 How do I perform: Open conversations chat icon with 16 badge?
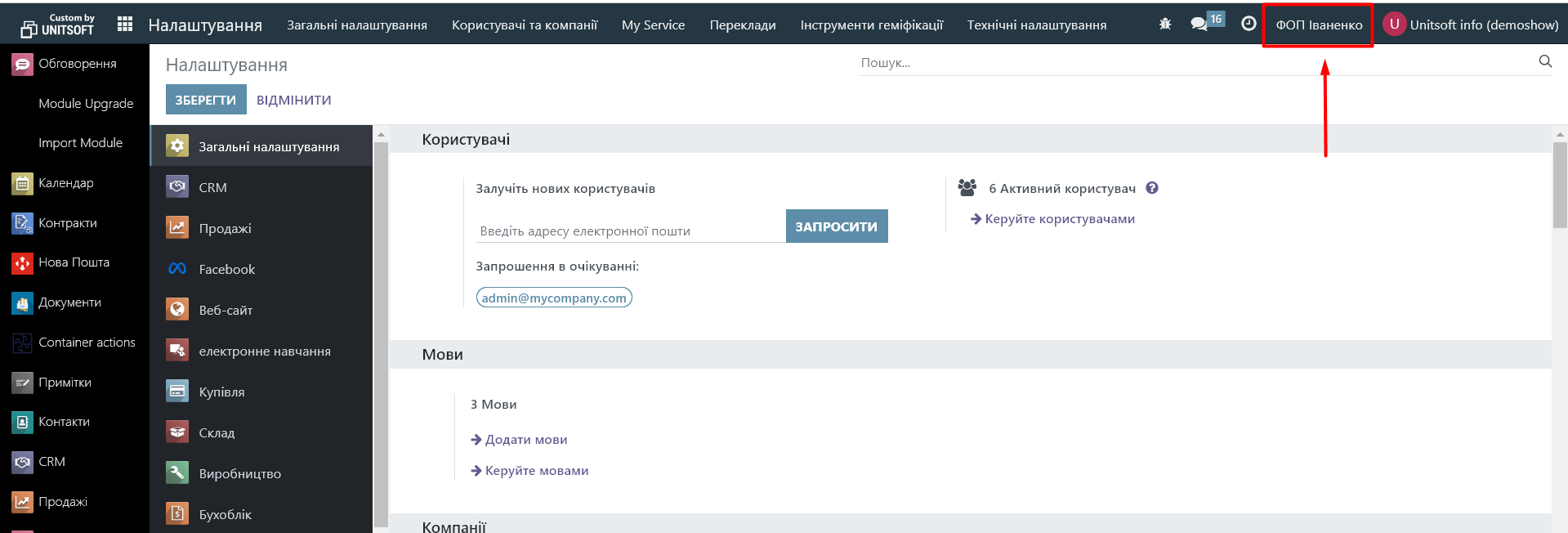click(1199, 24)
